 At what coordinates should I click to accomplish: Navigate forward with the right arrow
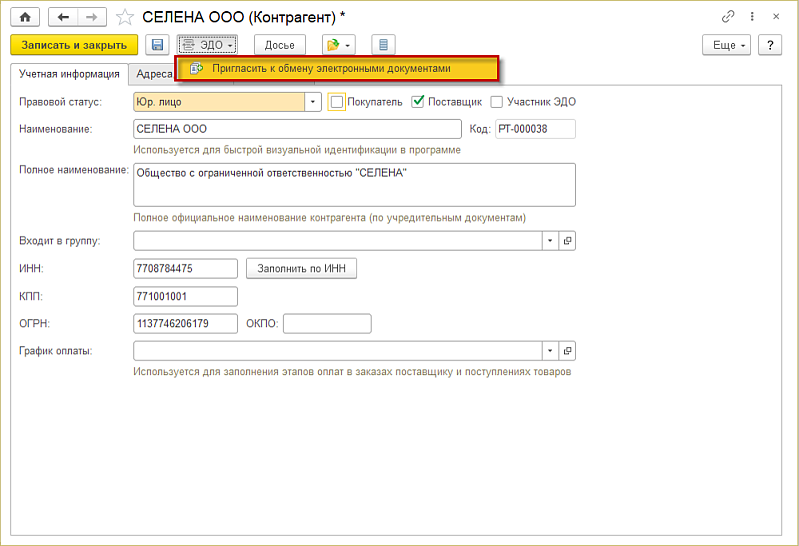tap(92, 17)
